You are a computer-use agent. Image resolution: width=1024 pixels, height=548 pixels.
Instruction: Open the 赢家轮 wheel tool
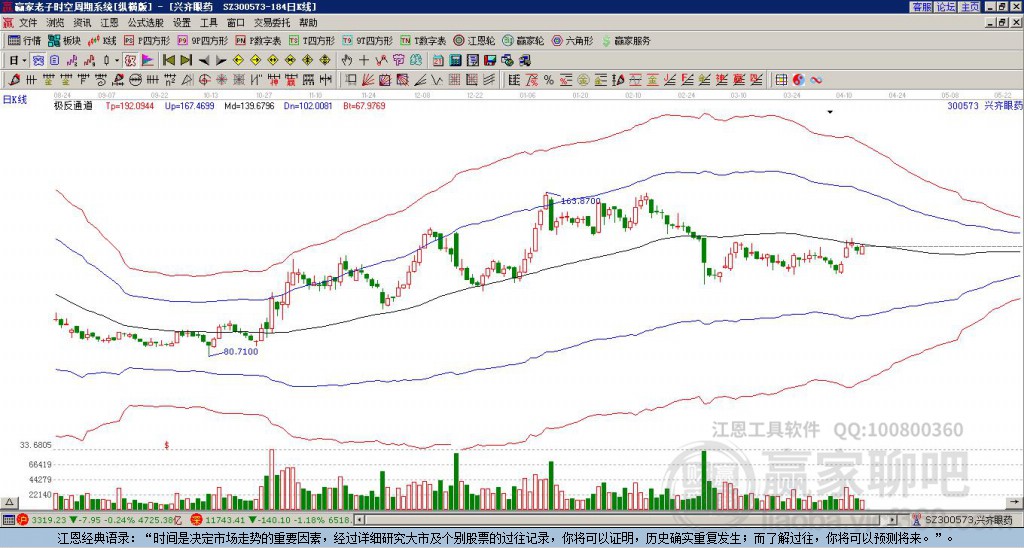pyautogui.click(x=523, y=40)
